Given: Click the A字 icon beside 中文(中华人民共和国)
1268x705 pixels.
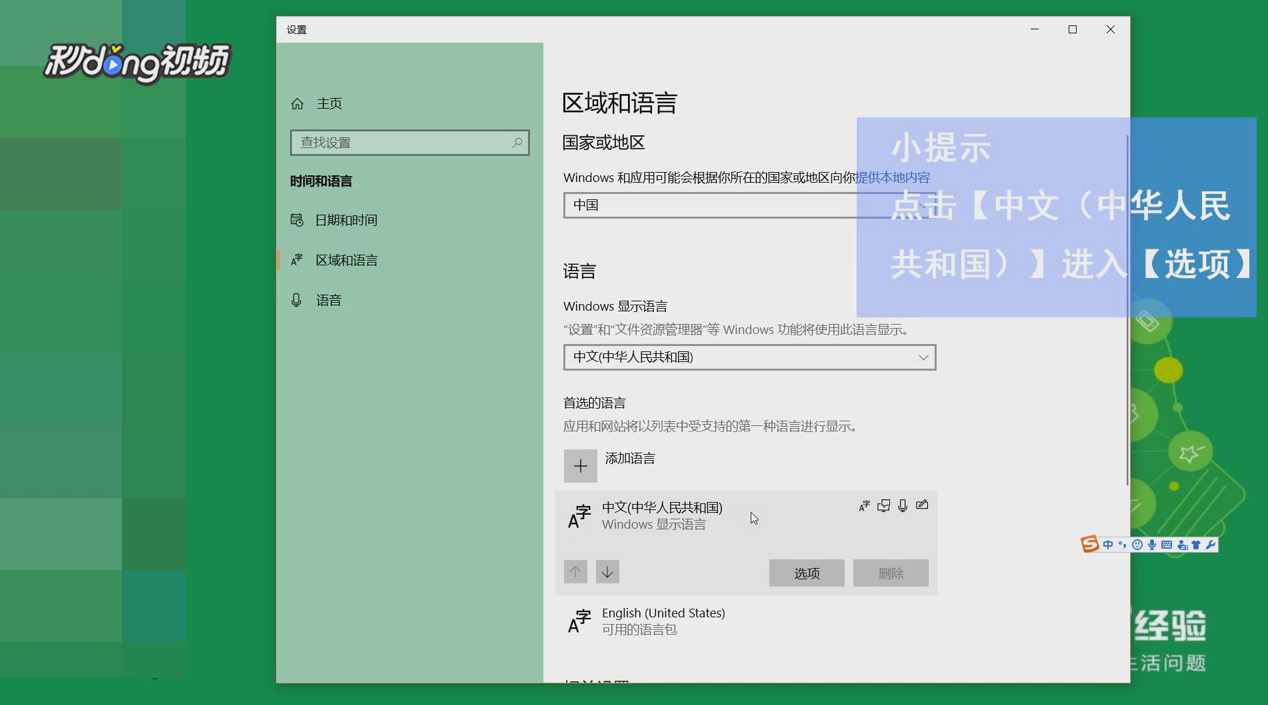Looking at the screenshot, I should point(579,516).
